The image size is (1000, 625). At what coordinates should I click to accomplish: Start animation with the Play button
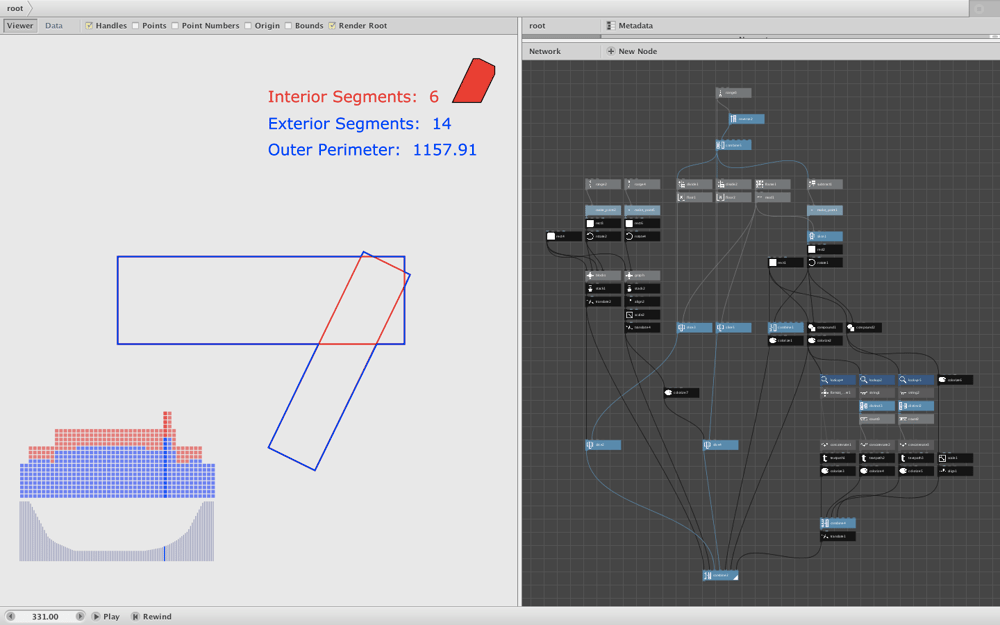pos(105,616)
